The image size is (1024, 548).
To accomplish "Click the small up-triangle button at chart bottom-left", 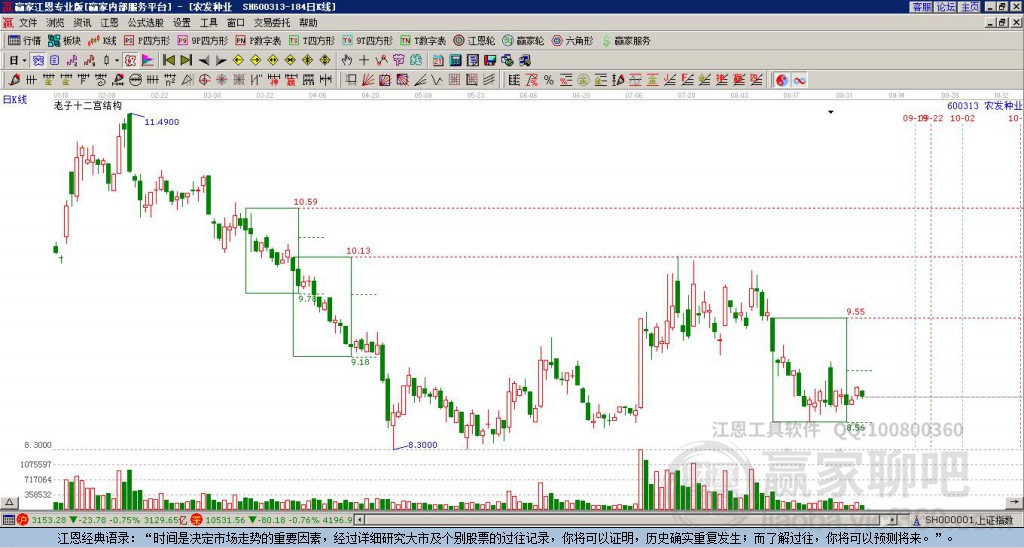I will point(8,502).
